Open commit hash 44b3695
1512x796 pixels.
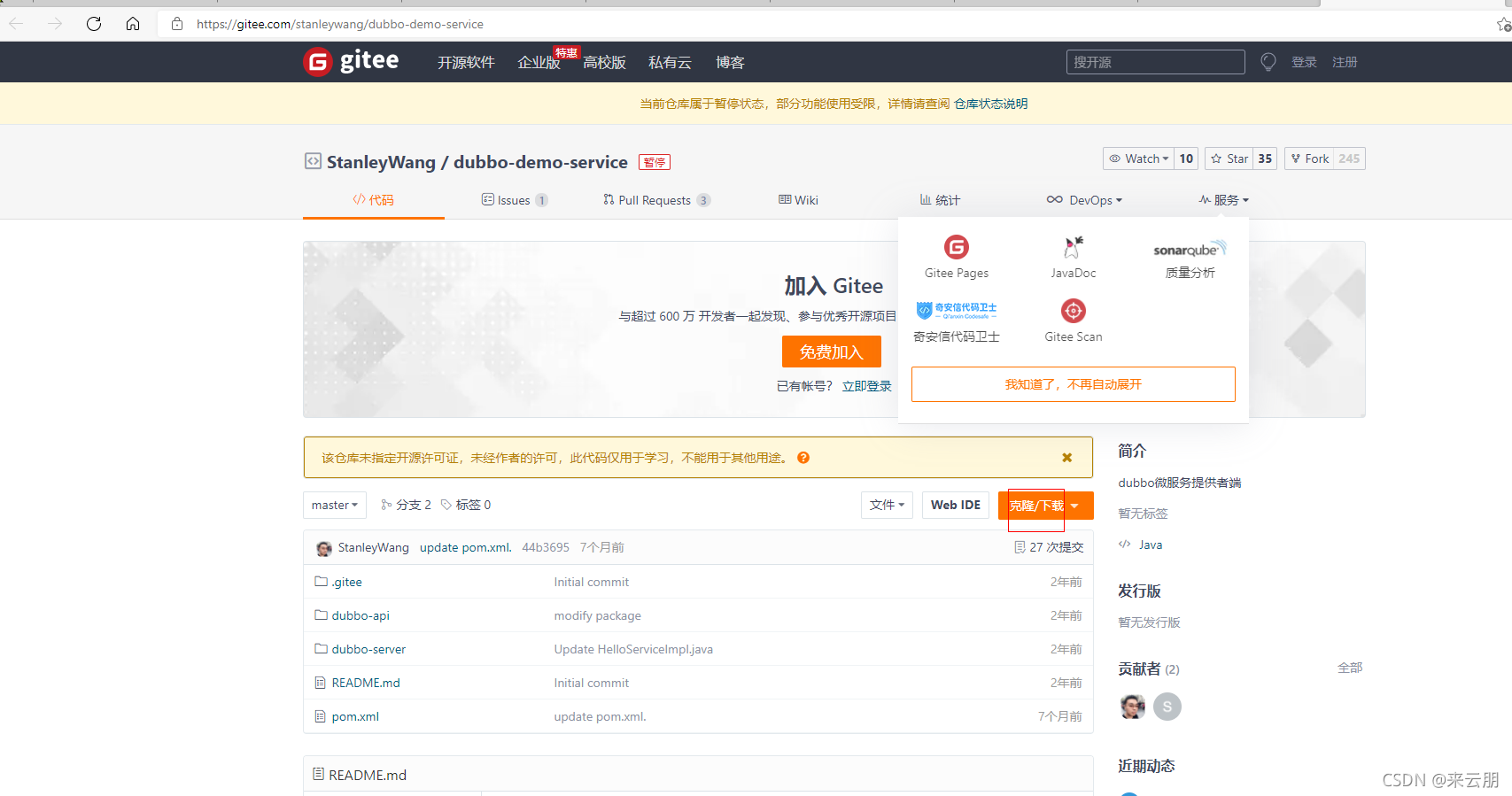(x=546, y=547)
